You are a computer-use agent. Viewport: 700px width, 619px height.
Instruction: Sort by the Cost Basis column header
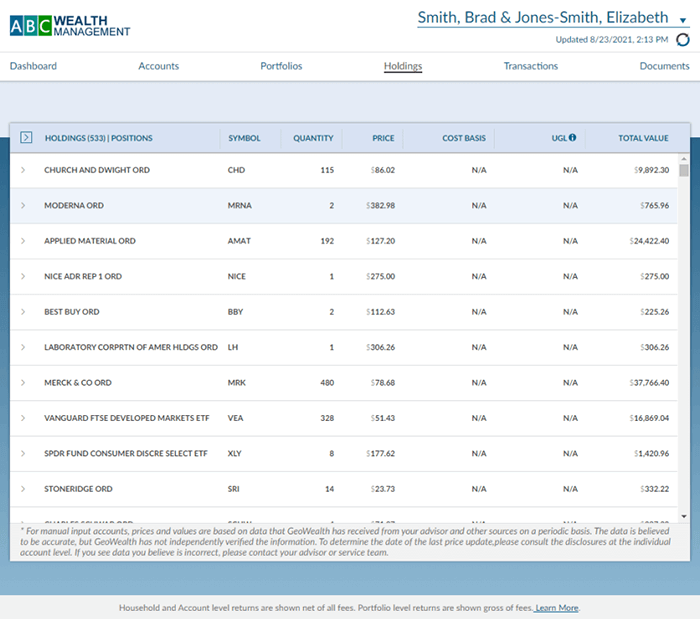tap(464, 138)
